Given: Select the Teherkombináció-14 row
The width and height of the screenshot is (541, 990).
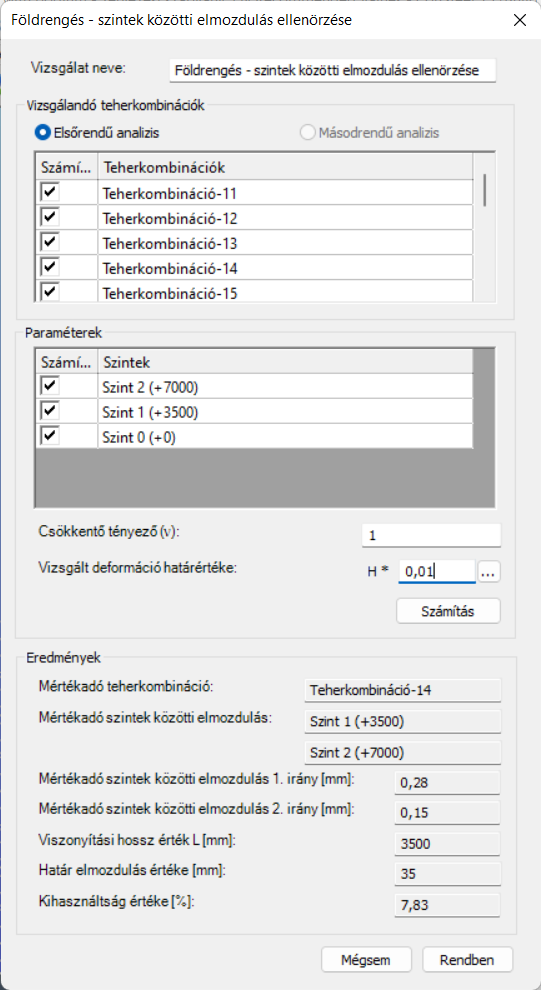Looking at the screenshot, I should 285,269.
